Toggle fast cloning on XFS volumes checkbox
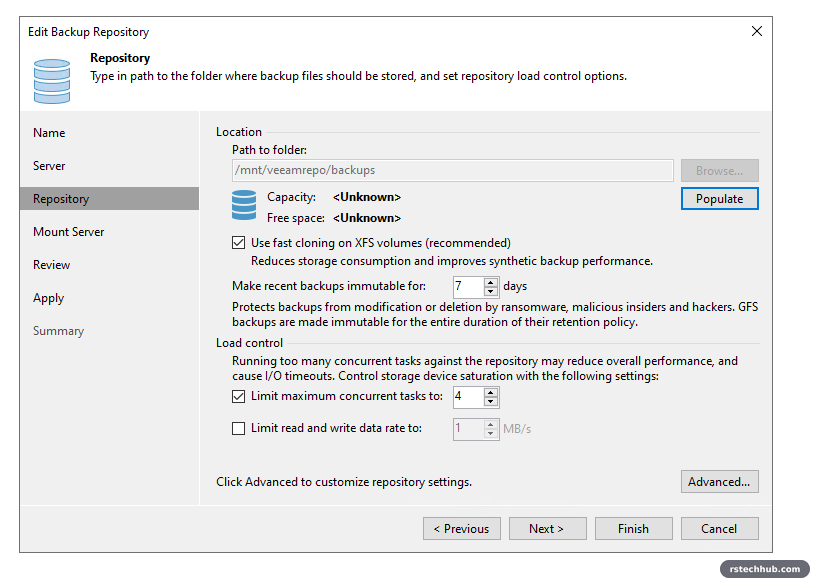The height and width of the screenshot is (588, 820). point(238,243)
